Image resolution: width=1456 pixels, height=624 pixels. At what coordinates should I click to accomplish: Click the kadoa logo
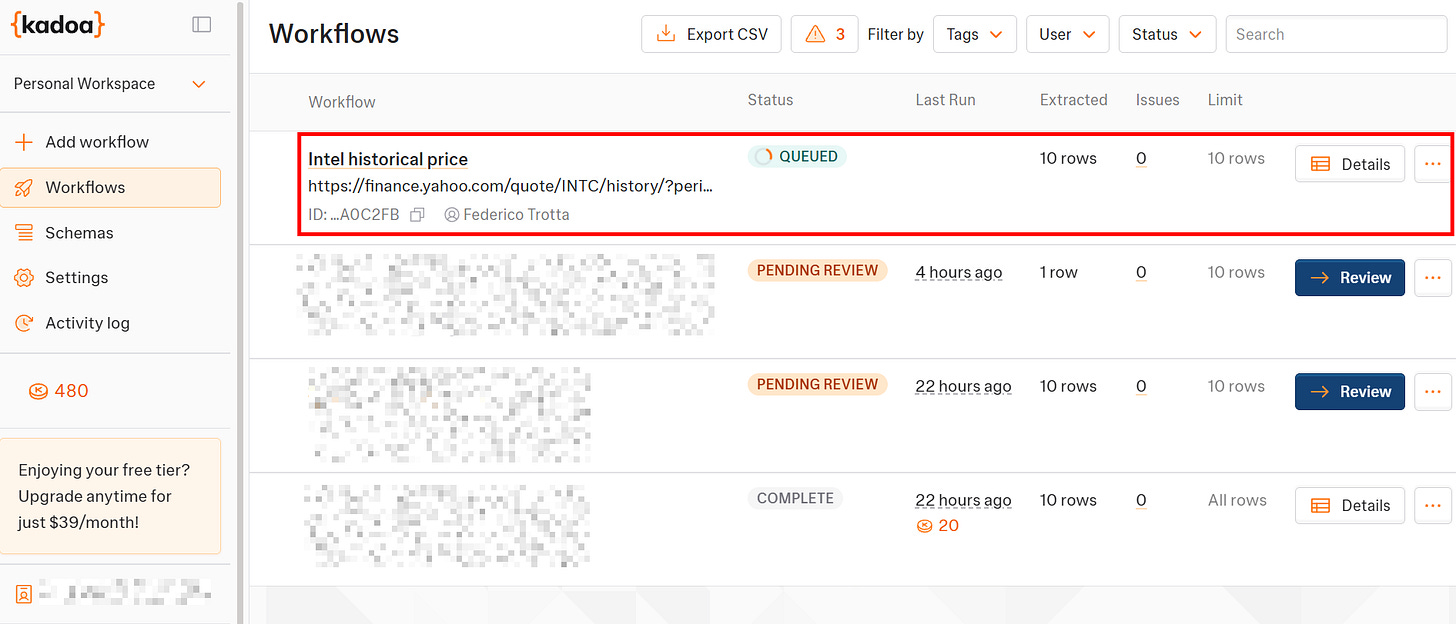coord(58,24)
